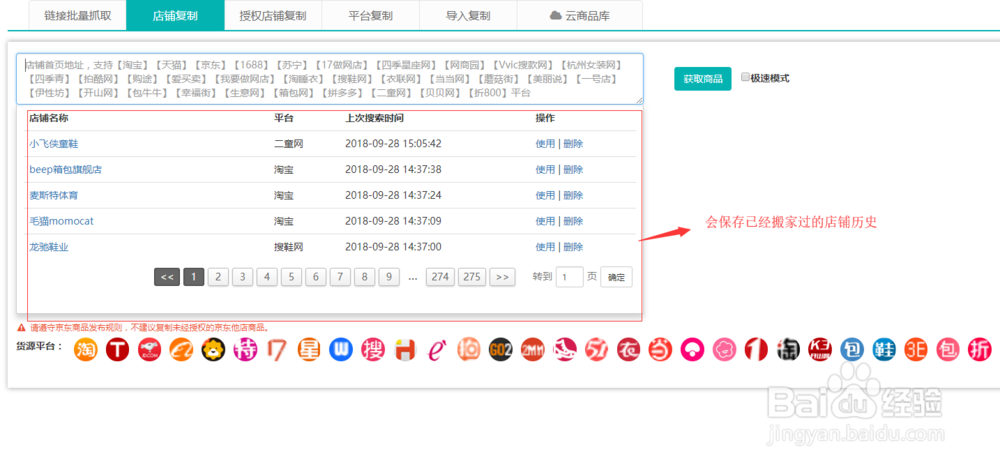Select the dark red Tmall T icon
Viewport: 1000px width, 468px height.
118,349
